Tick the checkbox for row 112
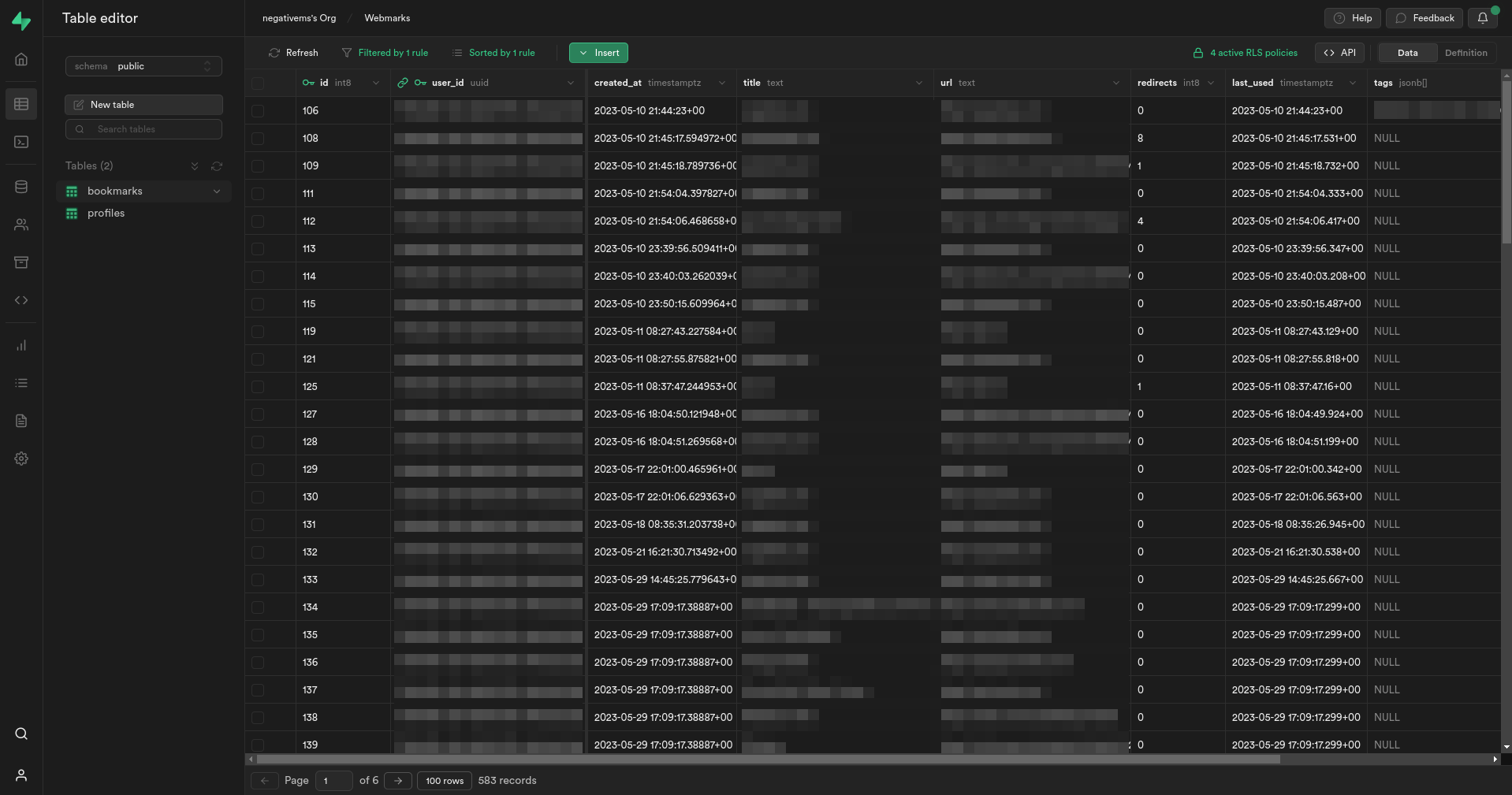Image resolution: width=1512 pixels, height=795 pixels. click(258, 221)
